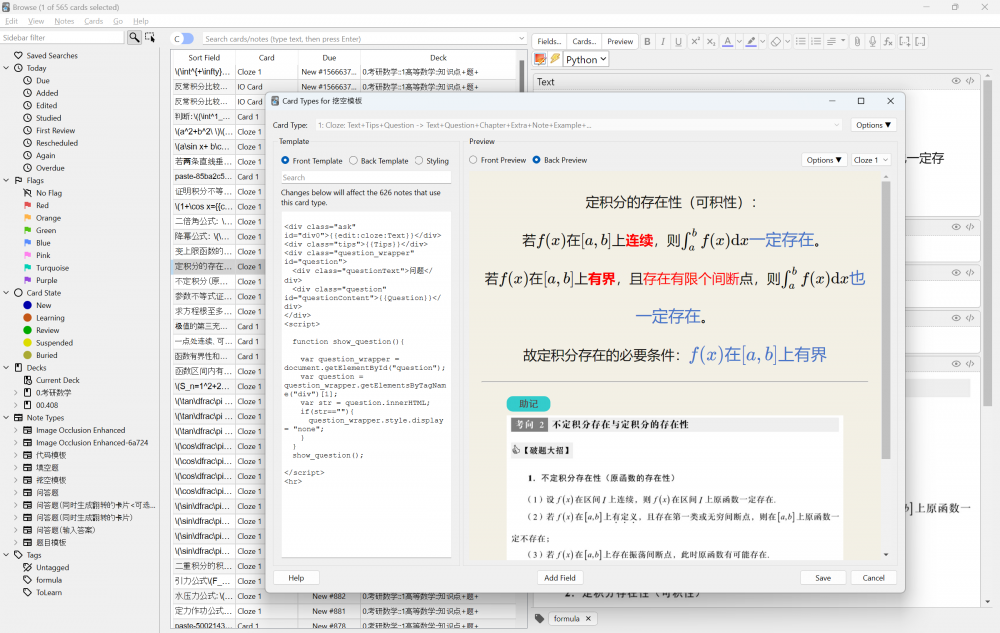
Task: Apply bold formatting in the Browse editor
Action: pyautogui.click(x=647, y=41)
